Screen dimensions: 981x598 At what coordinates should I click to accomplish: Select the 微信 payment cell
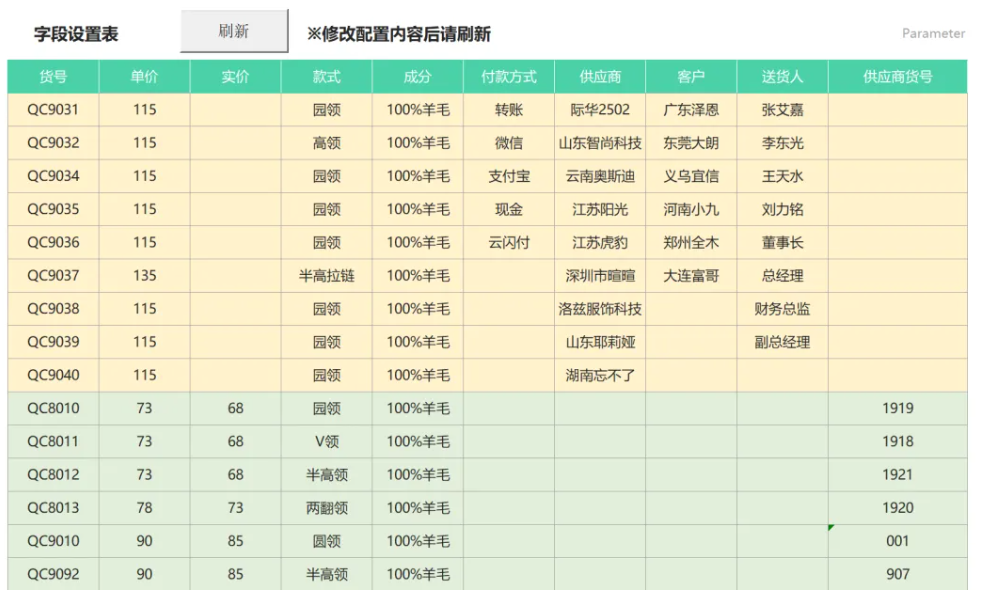coord(509,143)
